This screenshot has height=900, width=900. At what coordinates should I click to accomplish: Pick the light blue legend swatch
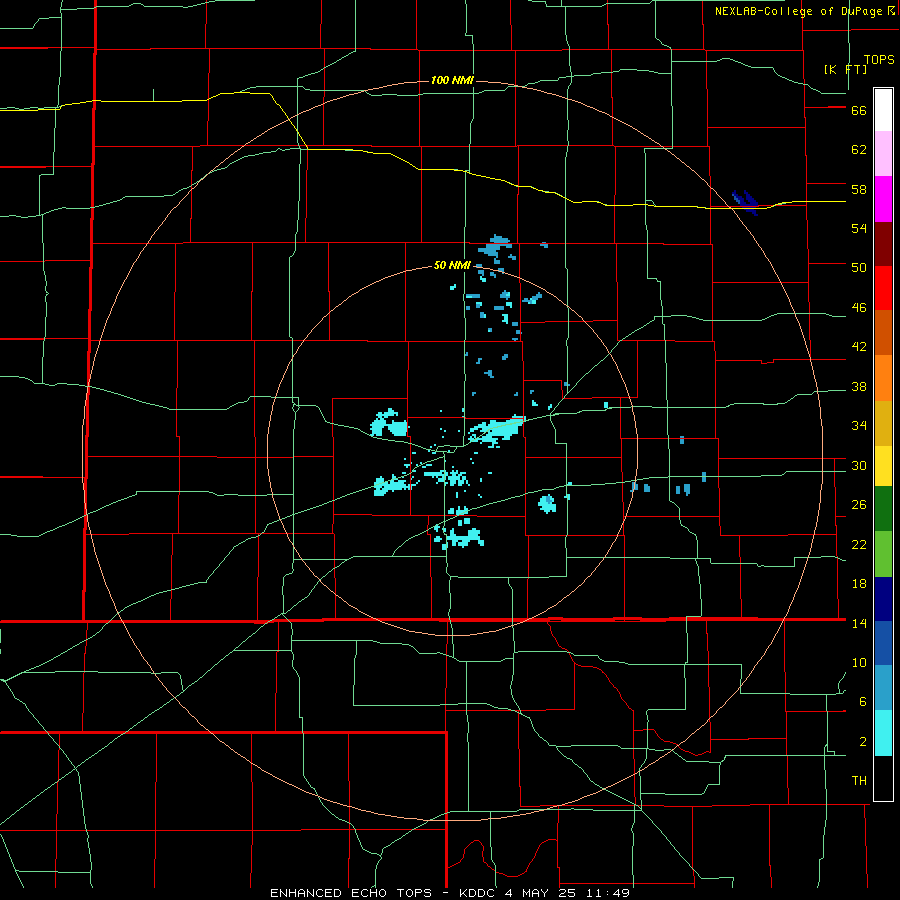pos(883,688)
